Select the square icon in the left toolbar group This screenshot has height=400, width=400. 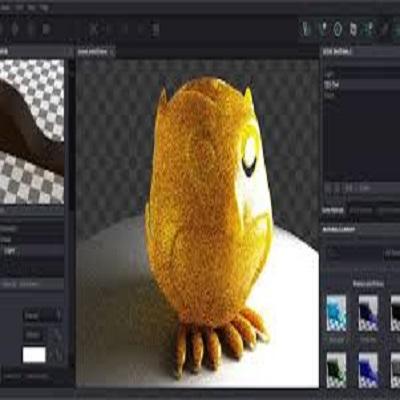46,29
